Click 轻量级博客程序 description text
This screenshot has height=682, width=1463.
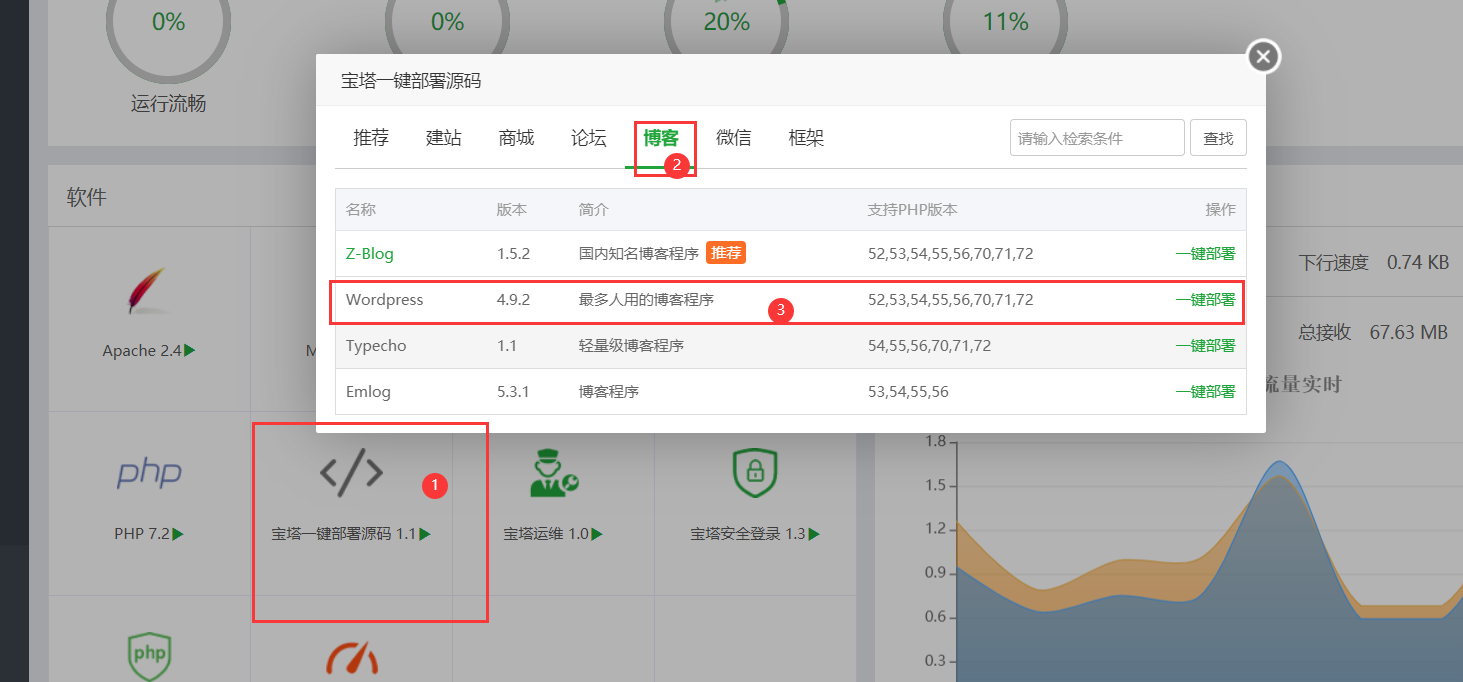click(631, 346)
